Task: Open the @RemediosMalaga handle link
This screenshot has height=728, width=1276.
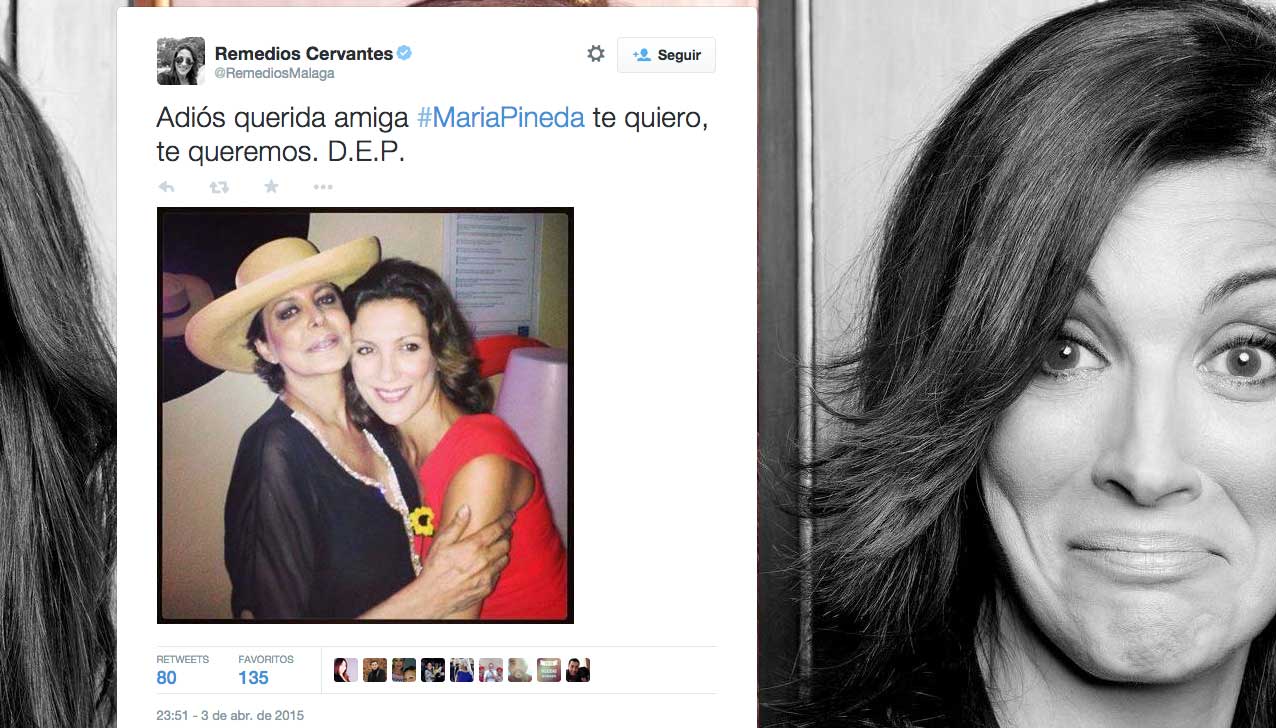Action: (275, 74)
